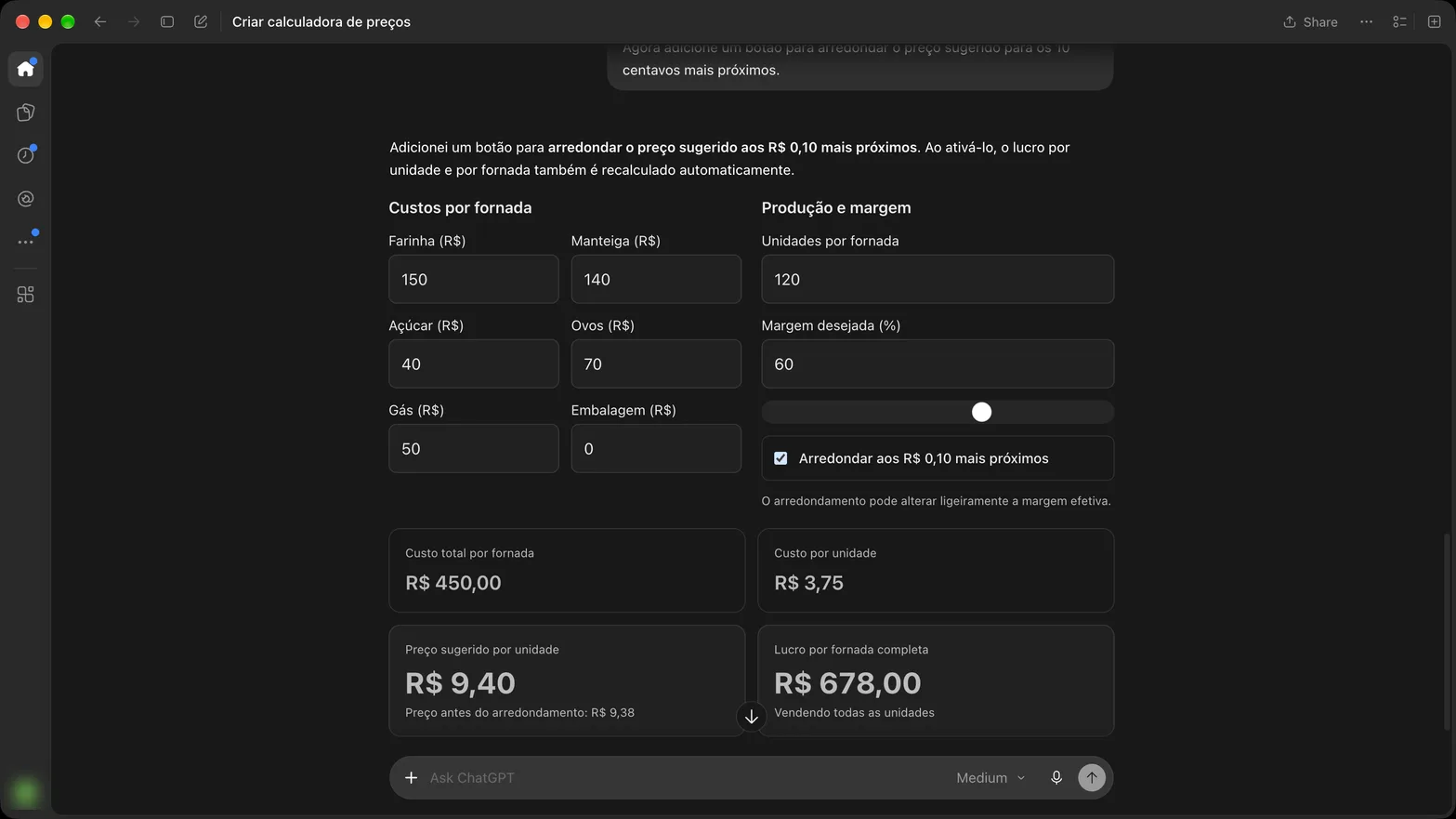
Task: Toggle the sidebar panel icon
Action: coord(167,21)
